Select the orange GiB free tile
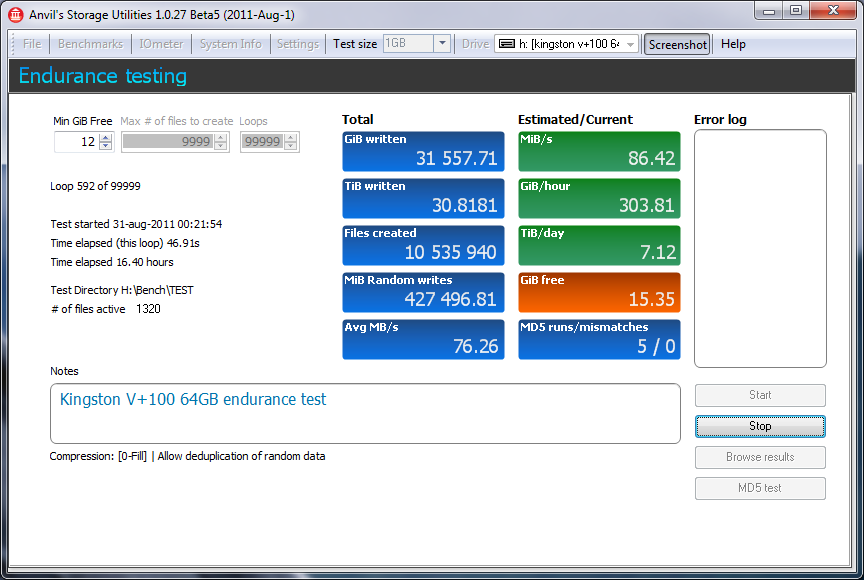The image size is (864, 580). (599, 292)
